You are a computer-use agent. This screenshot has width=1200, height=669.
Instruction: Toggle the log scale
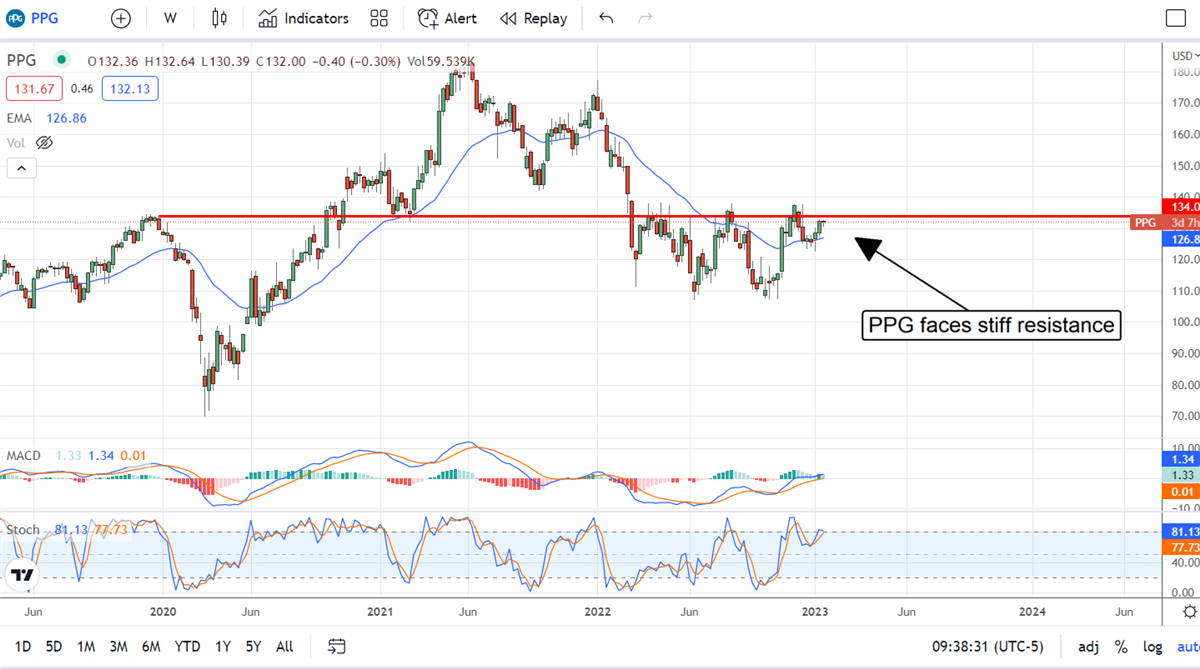point(1152,646)
